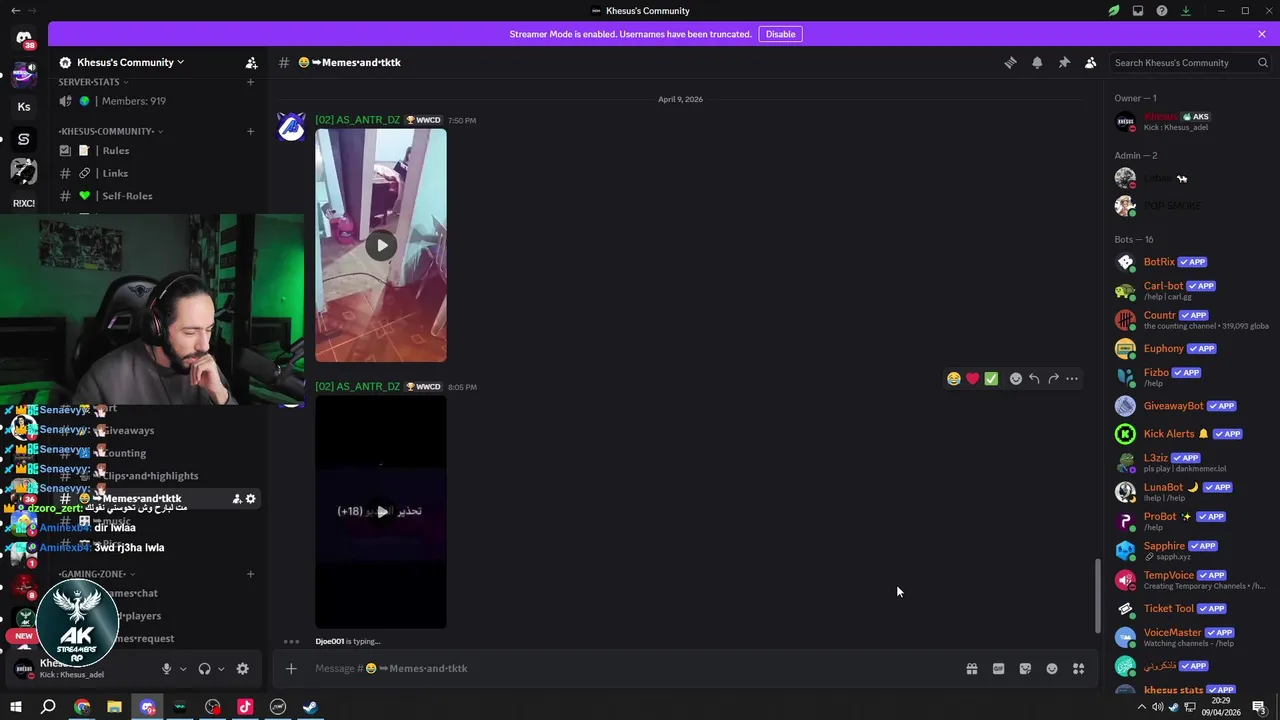1280x720 pixels.
Task: Click the Message Memes-and-tktk input field
Action: point(630,668)
